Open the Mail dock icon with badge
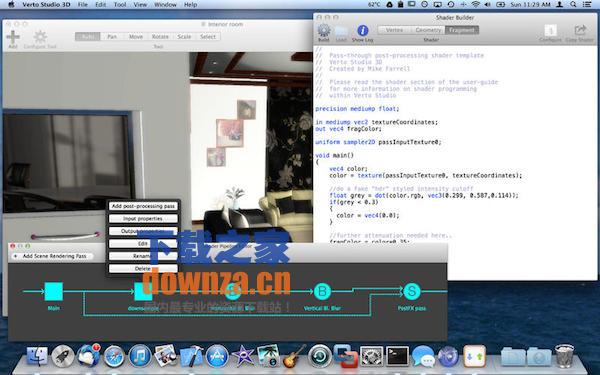Image resolution: width=600 pixels, height=375 pixels. click(x=88, y=355)
